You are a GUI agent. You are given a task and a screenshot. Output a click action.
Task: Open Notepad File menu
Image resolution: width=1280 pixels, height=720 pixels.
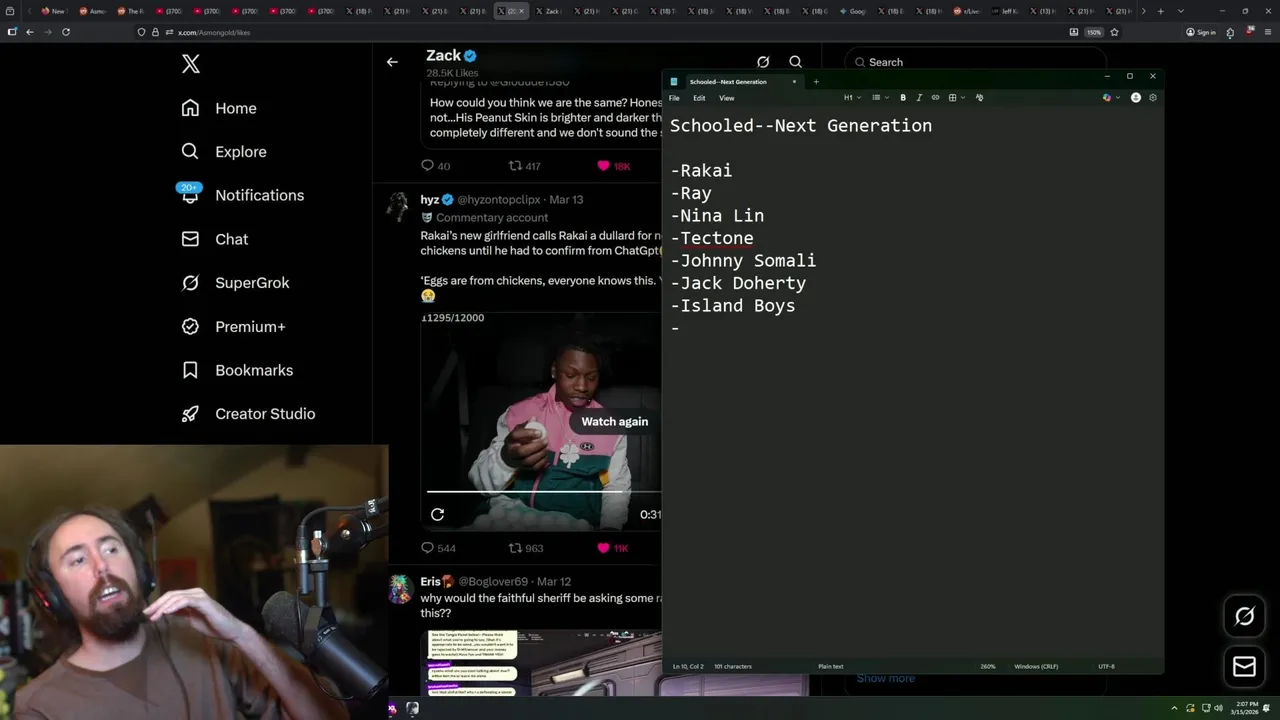pyautogui.click(x=674, y=98)
